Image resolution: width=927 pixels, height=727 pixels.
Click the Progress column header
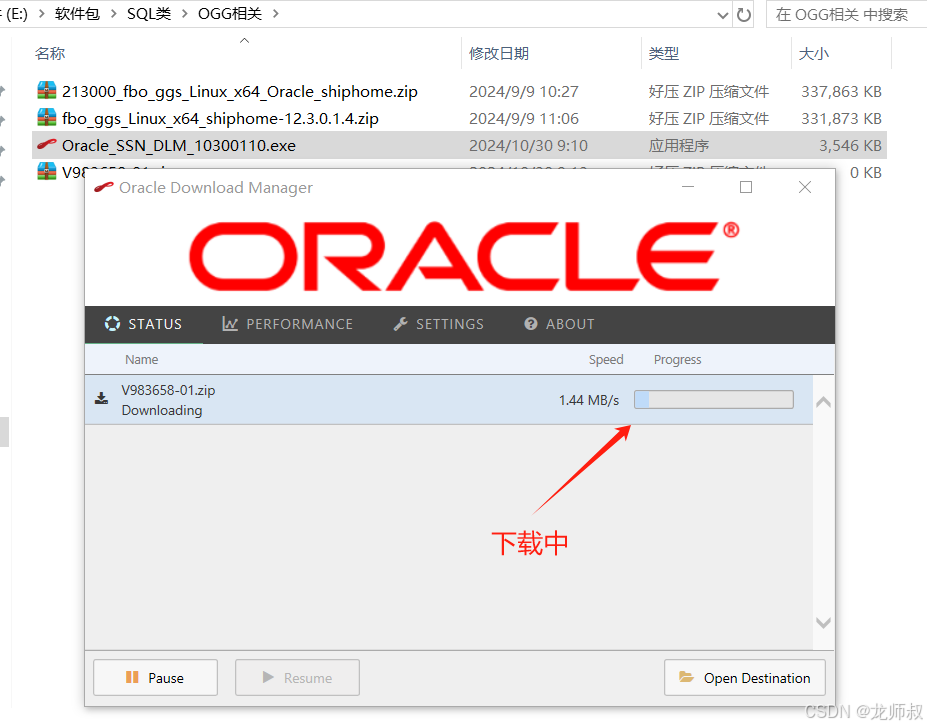coord(678,359)
